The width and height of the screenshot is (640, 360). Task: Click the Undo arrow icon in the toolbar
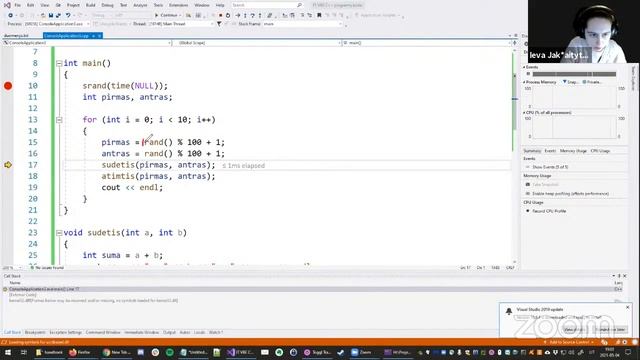pos(68,15)
